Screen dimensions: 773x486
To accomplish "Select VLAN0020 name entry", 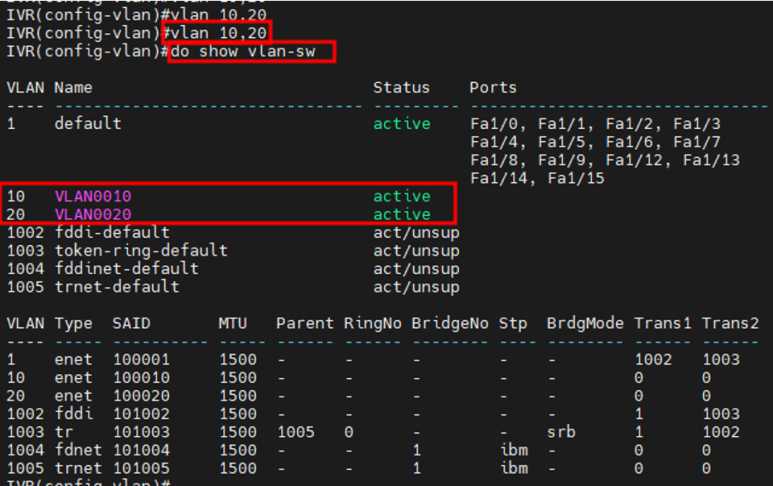I will click(93, 214).
